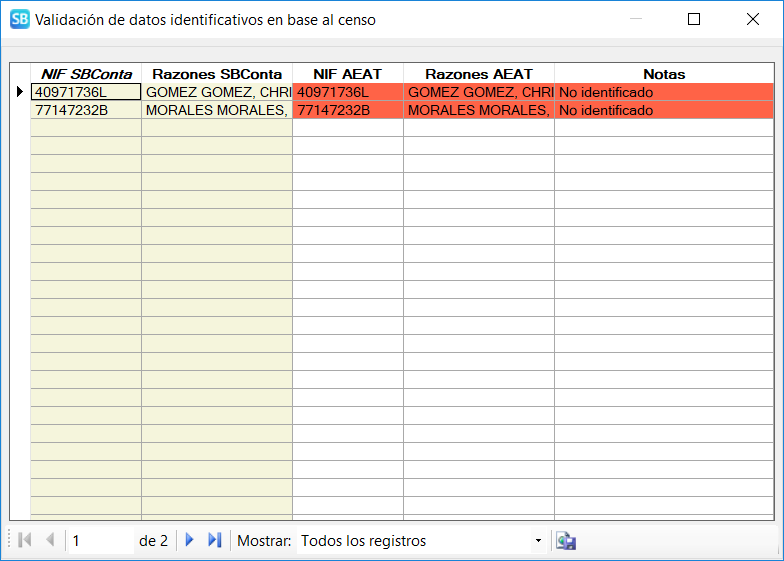
Task: Click the Razones AEAT column header
Action: [479, 74]
